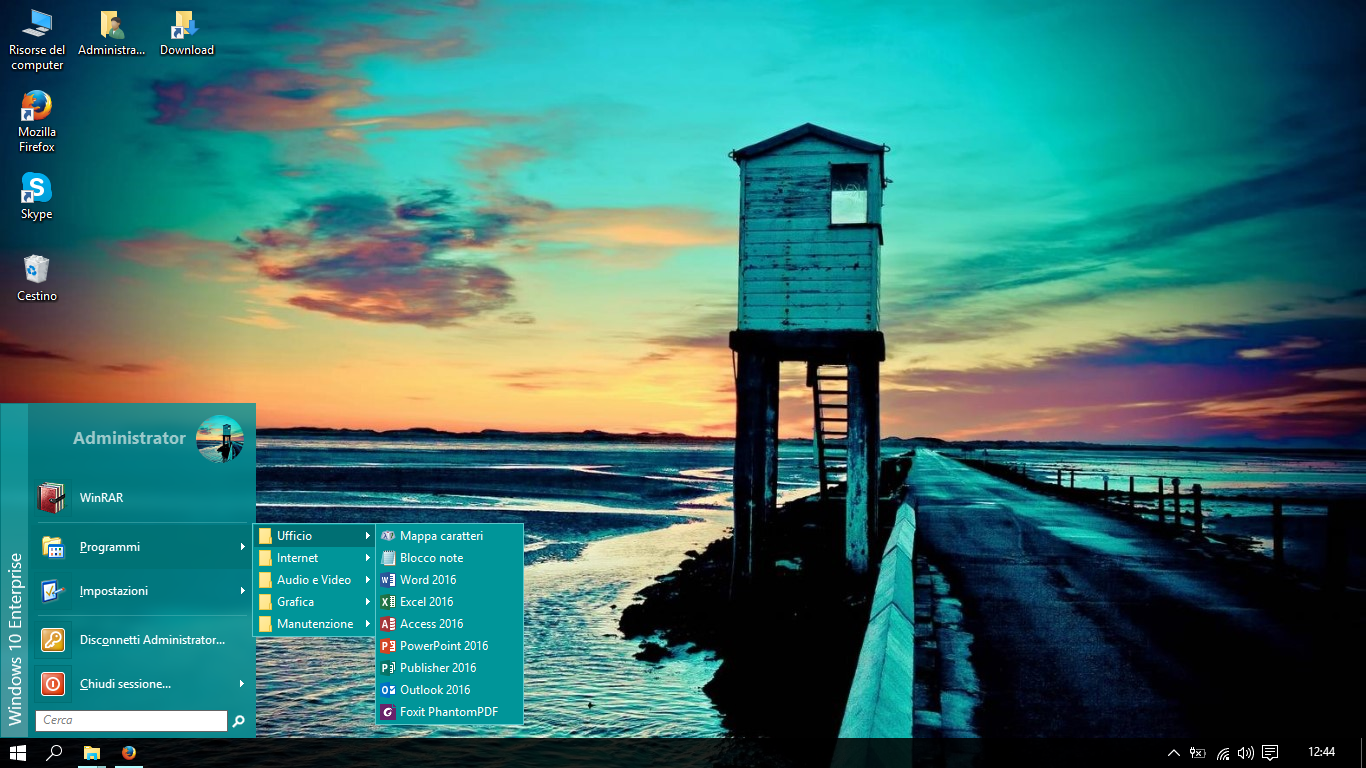Open File Explorer from the taskbar
The image size is (1366, 768).
tap(92, 753)
